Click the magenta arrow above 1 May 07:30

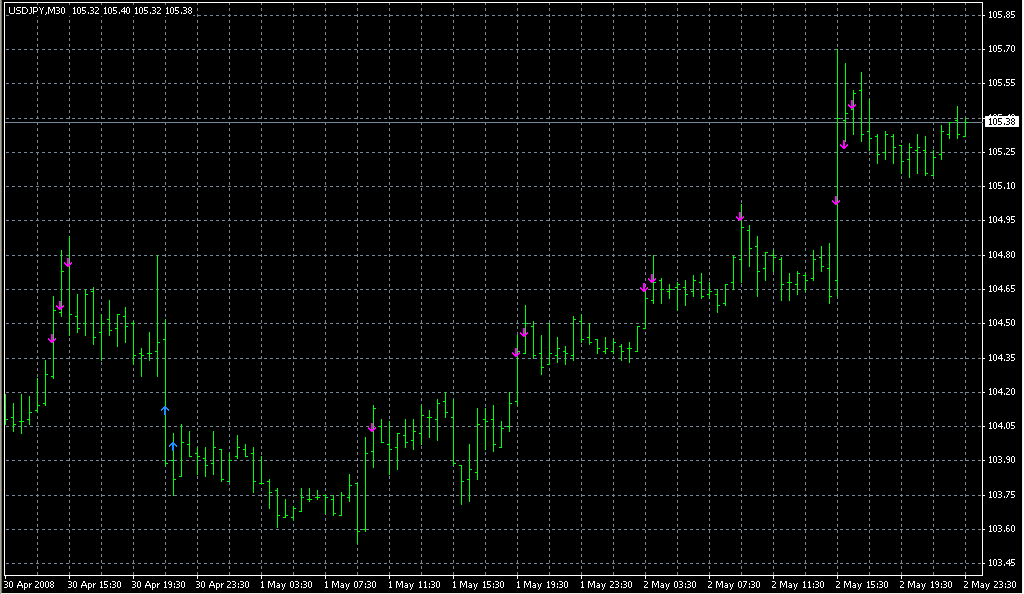(x=372, y=428)
